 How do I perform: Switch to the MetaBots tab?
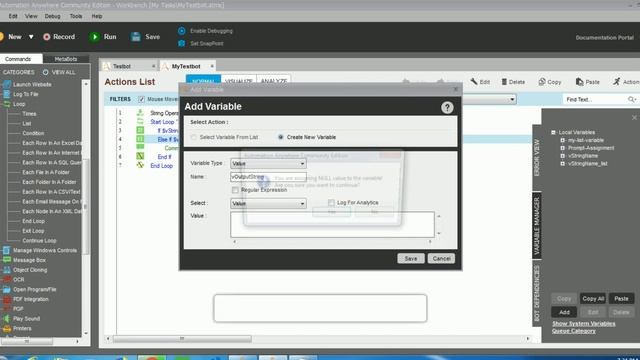66,59
